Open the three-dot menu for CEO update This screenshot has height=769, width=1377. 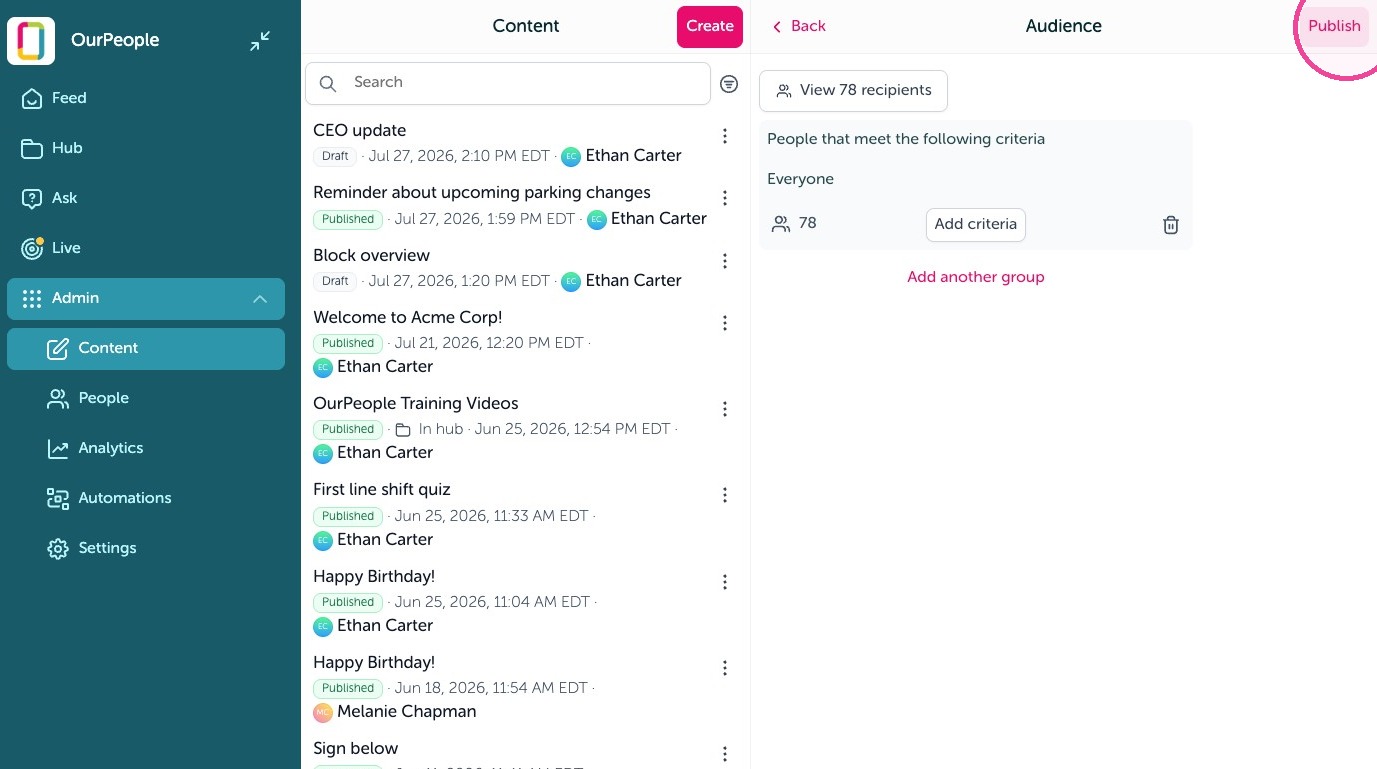click(725, 137)
